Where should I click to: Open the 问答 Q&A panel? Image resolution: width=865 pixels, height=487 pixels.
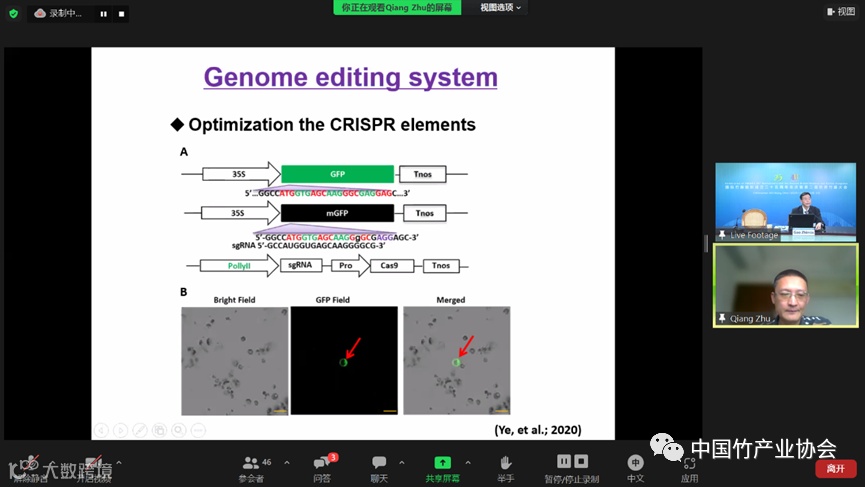coord(322,469)
